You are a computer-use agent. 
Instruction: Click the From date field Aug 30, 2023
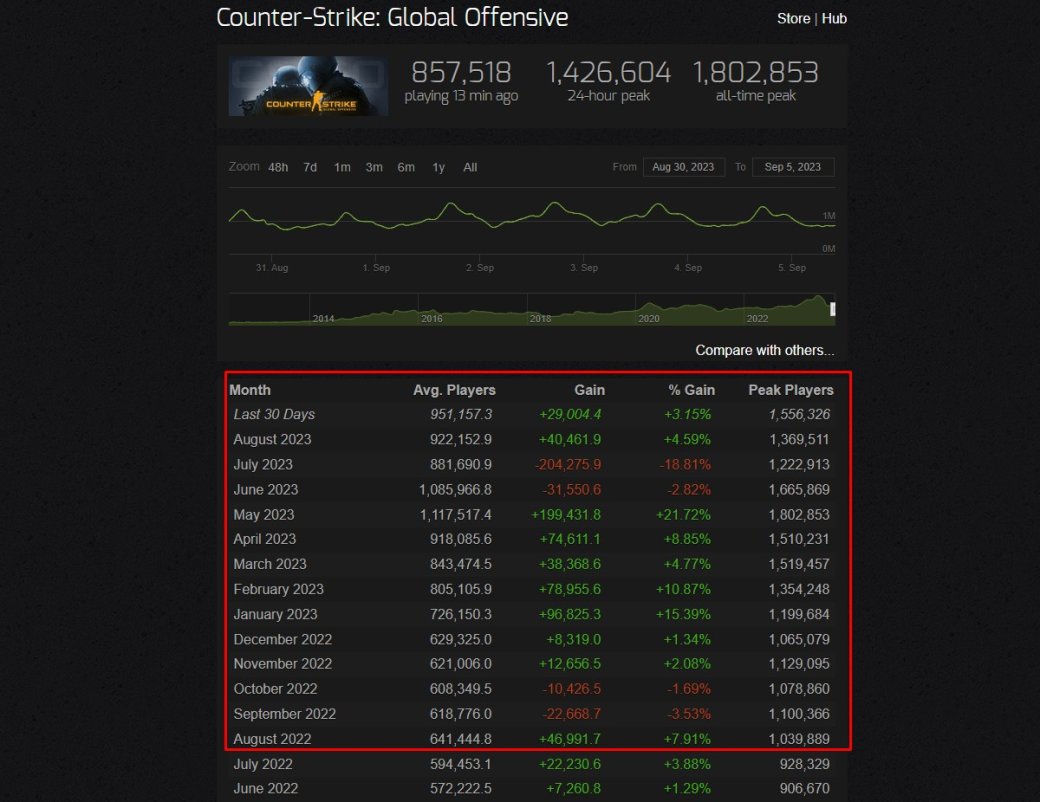[683, 167]
